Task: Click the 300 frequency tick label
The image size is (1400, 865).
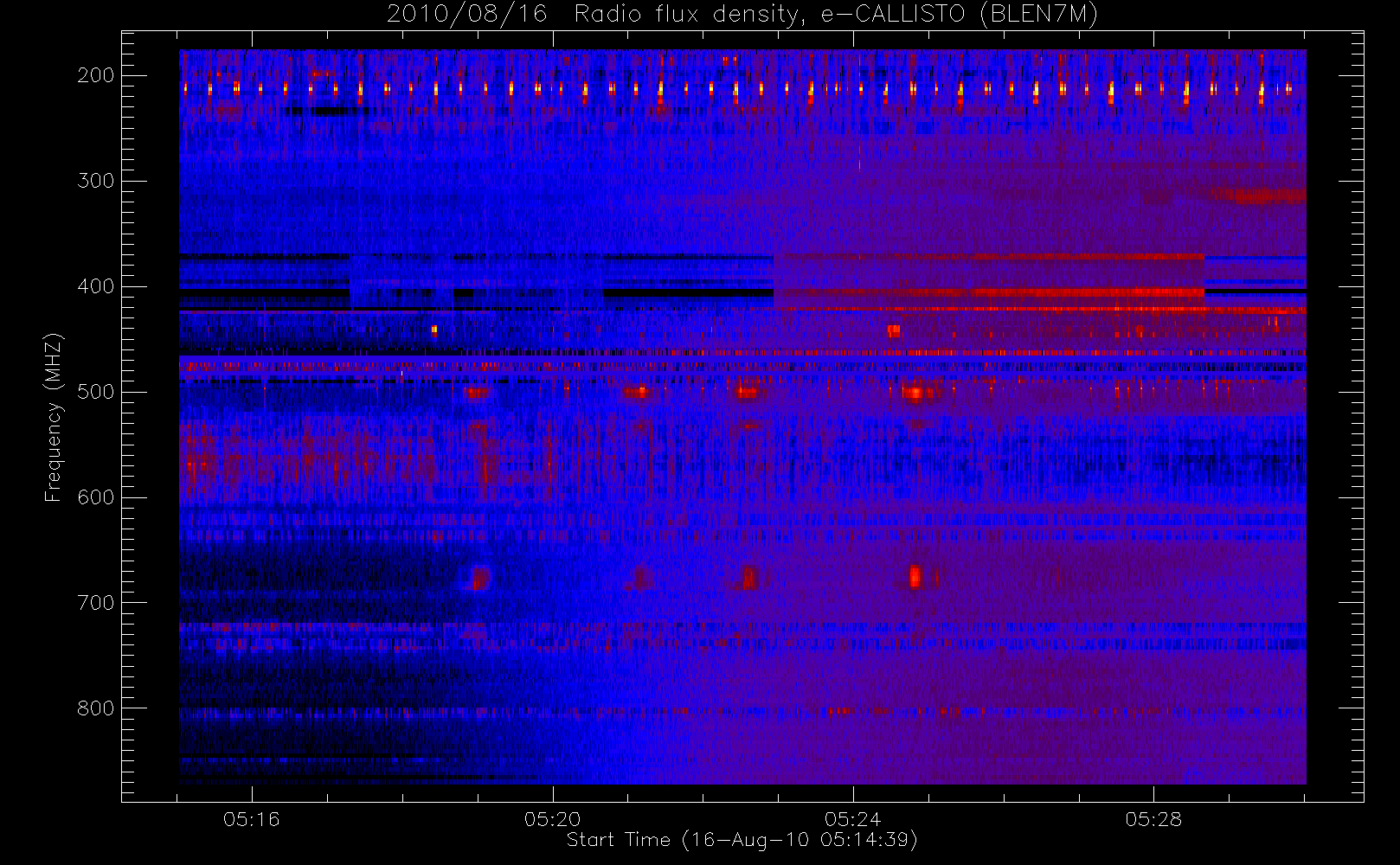Action: [x=96, y=181]
